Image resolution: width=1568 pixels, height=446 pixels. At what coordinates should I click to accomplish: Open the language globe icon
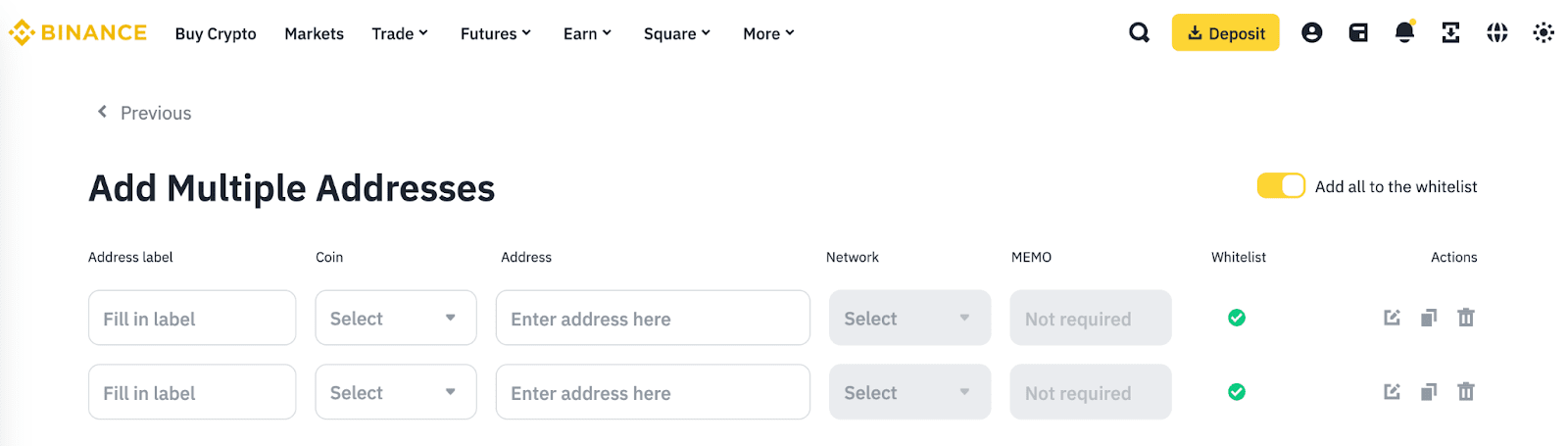coord(1496,33)
